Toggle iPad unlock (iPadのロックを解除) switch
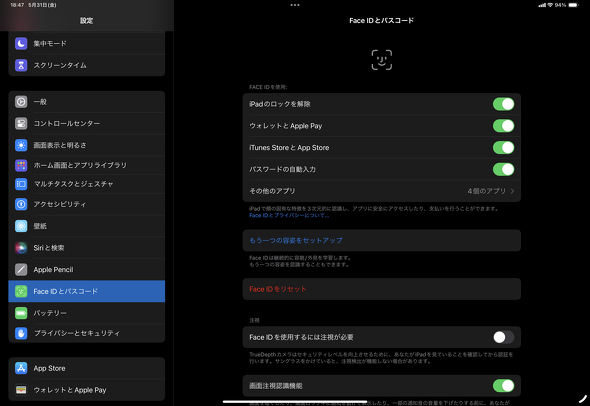Viewport: 590px width, 406px height. 503,104
